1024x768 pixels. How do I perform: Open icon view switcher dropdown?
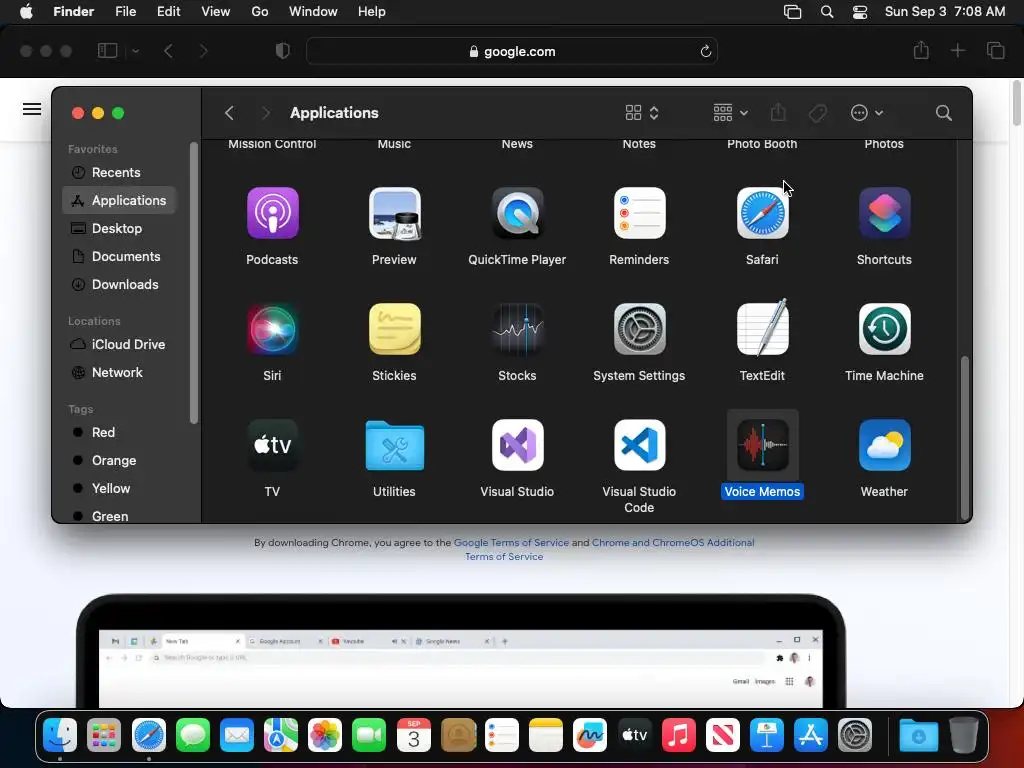click(x=641, y=113)
